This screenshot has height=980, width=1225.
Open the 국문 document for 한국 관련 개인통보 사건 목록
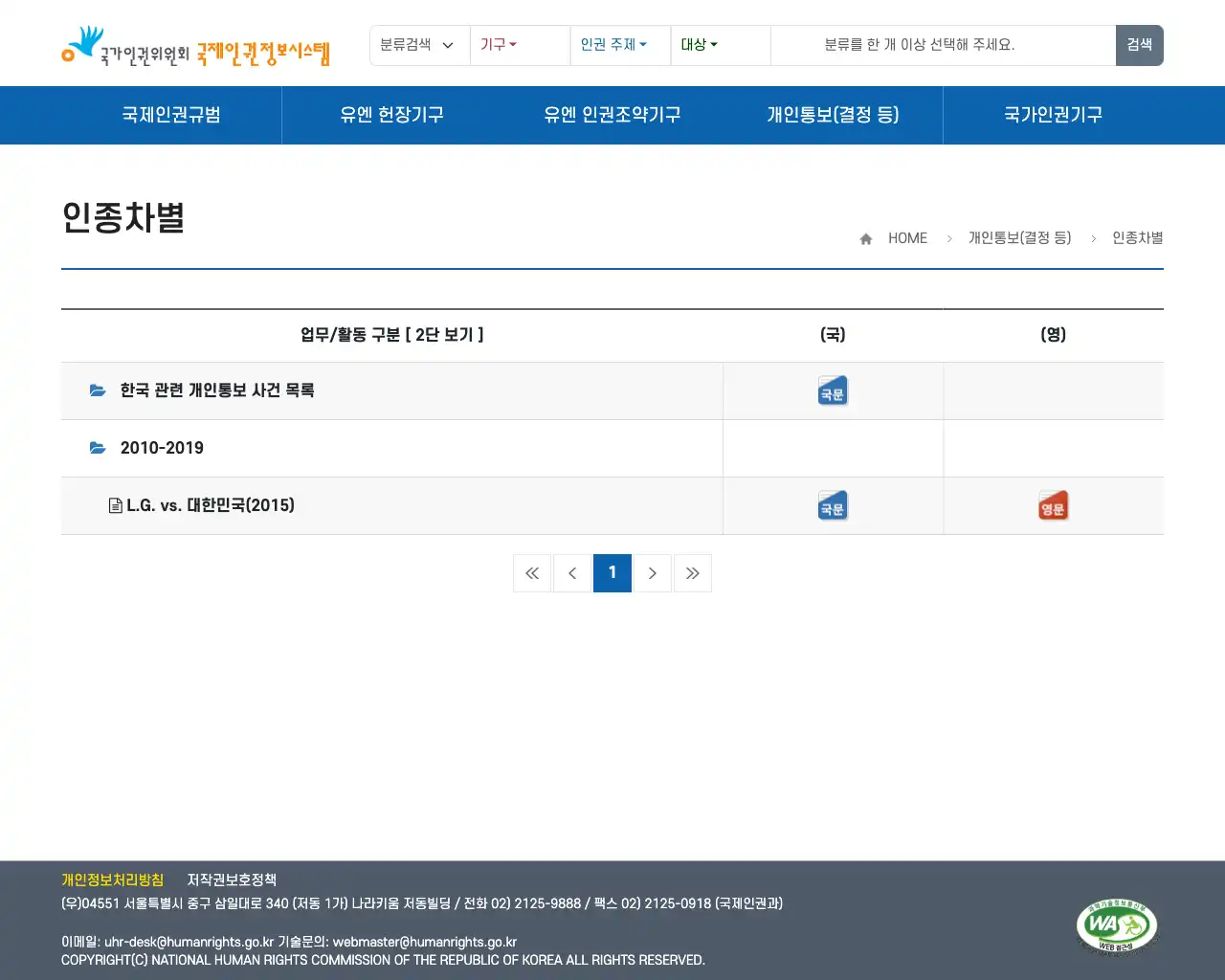[x=832, y=390]
